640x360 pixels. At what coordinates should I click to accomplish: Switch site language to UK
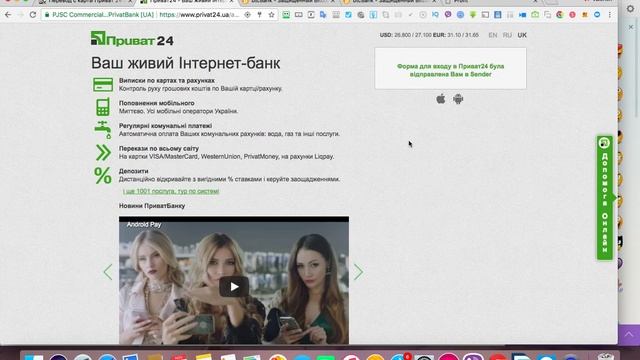tap(522, 35)
